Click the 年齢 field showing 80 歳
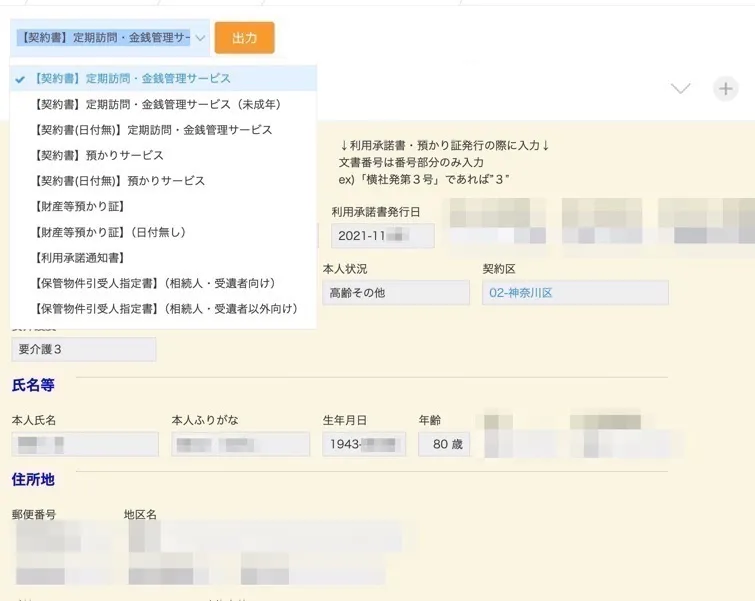The width and height of the screenshot is (755, 601). pyautogui.click(x=443, y=445)
